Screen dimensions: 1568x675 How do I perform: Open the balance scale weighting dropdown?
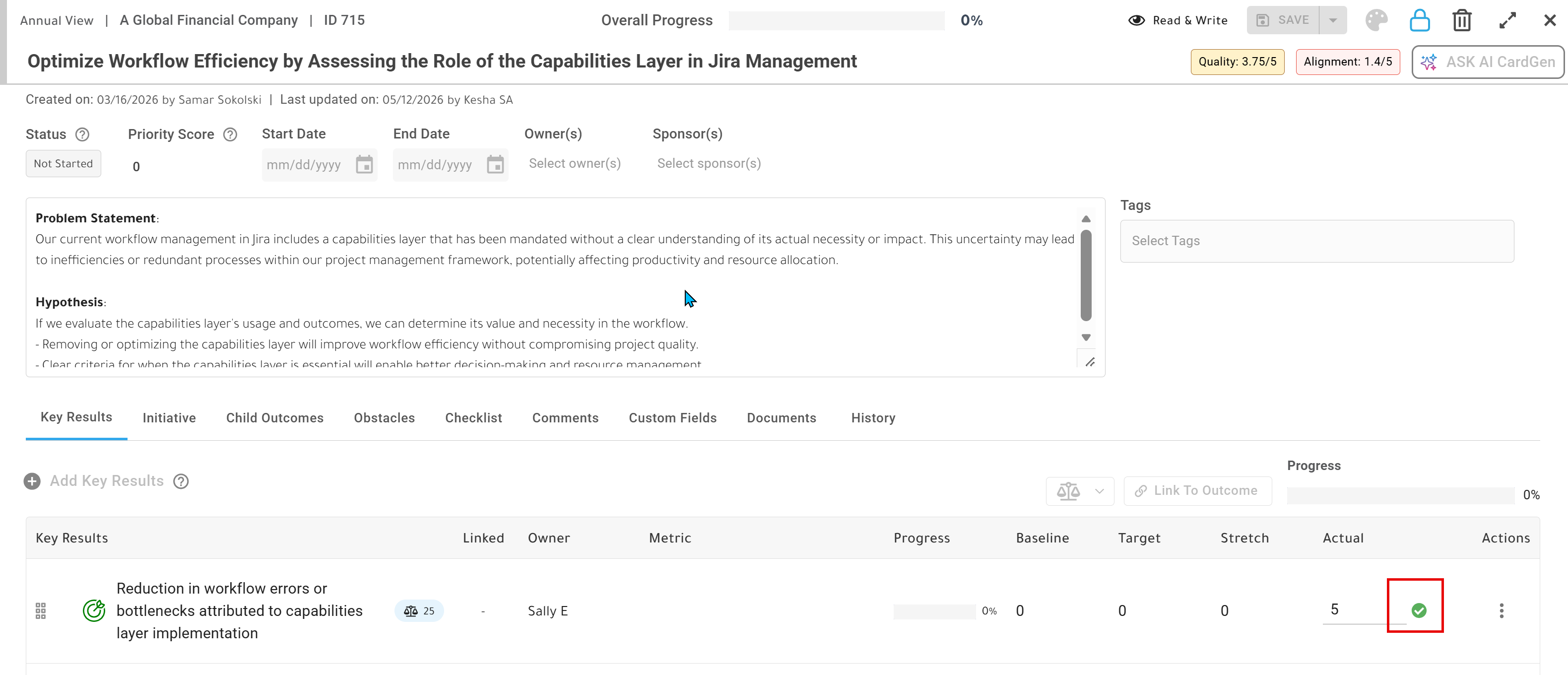click(1080, 491)
